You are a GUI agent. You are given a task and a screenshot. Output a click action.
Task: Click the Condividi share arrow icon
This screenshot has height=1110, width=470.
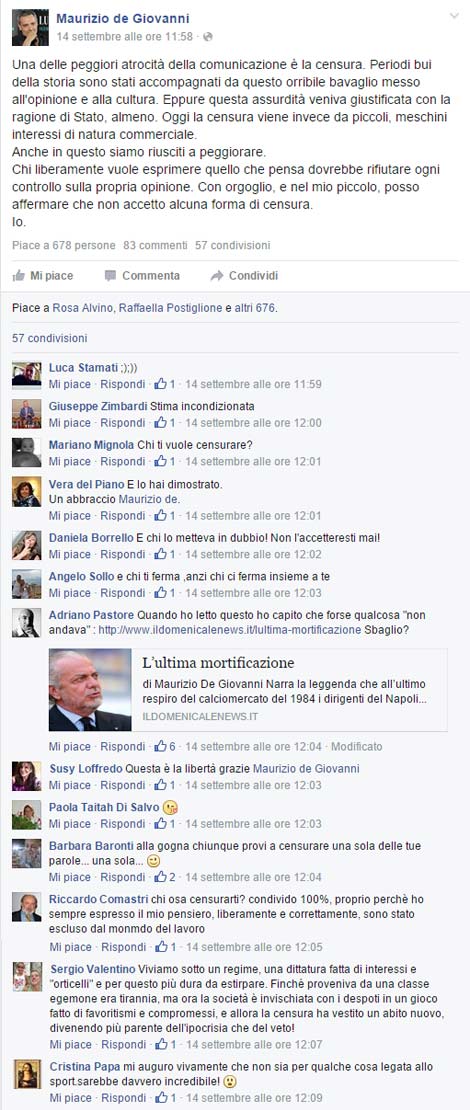pos(217,275)
